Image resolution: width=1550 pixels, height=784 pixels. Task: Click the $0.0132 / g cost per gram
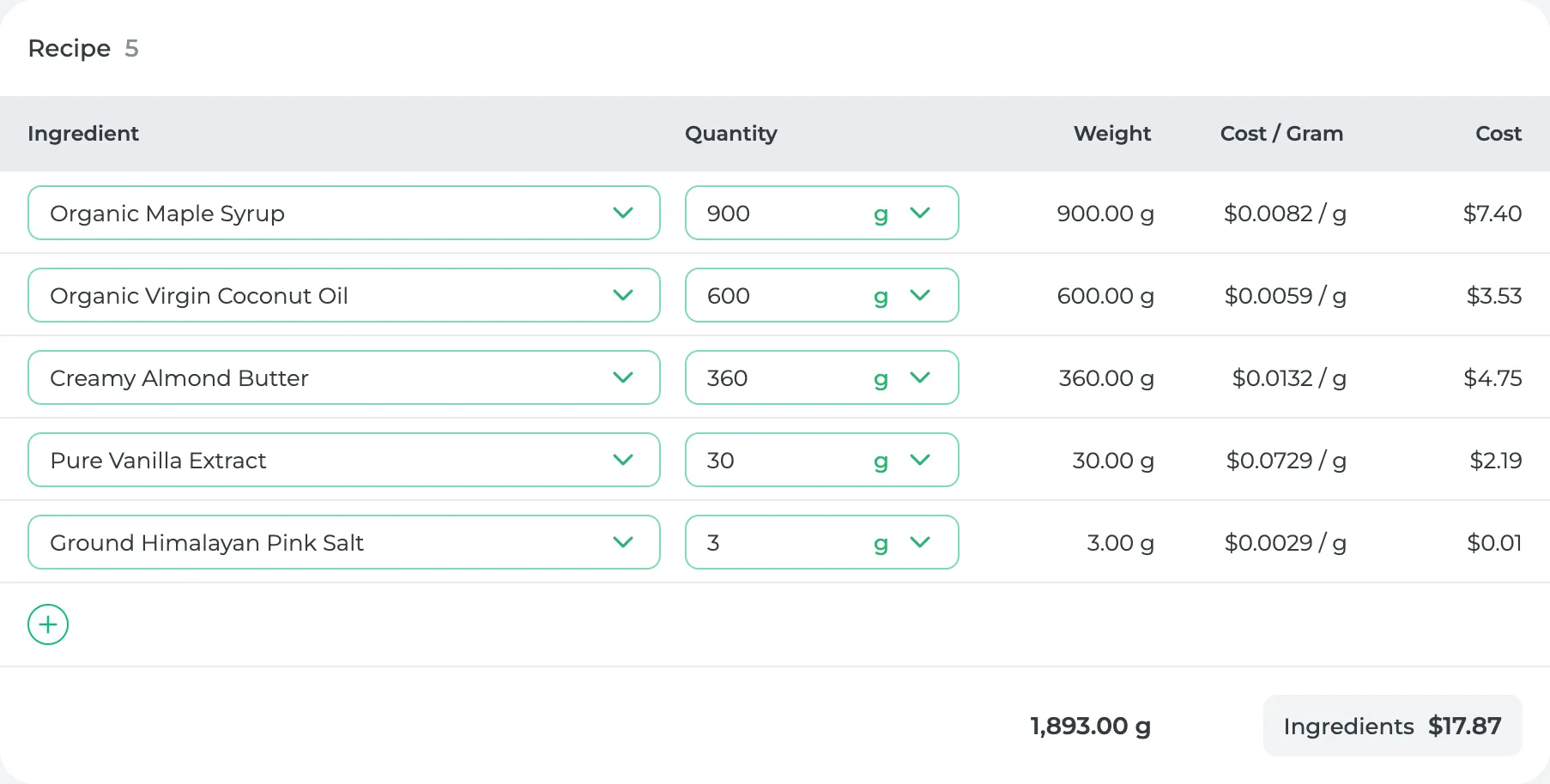point(1289,378)
